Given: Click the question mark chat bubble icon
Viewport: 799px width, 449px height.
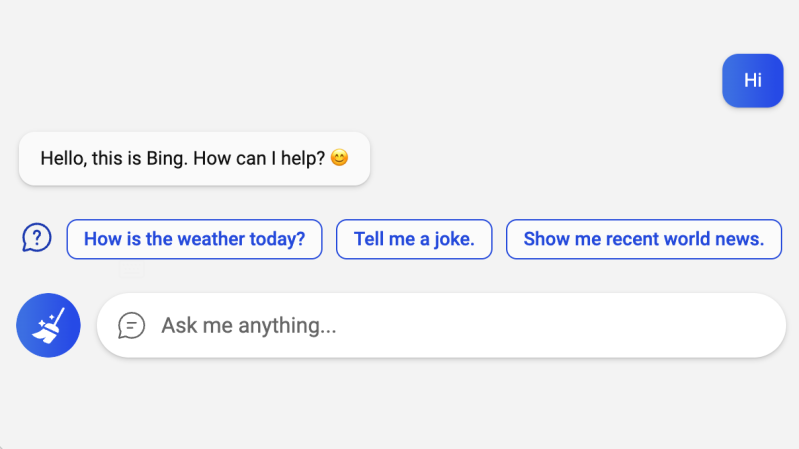Looking at the screenshot, I should (37, 237).
